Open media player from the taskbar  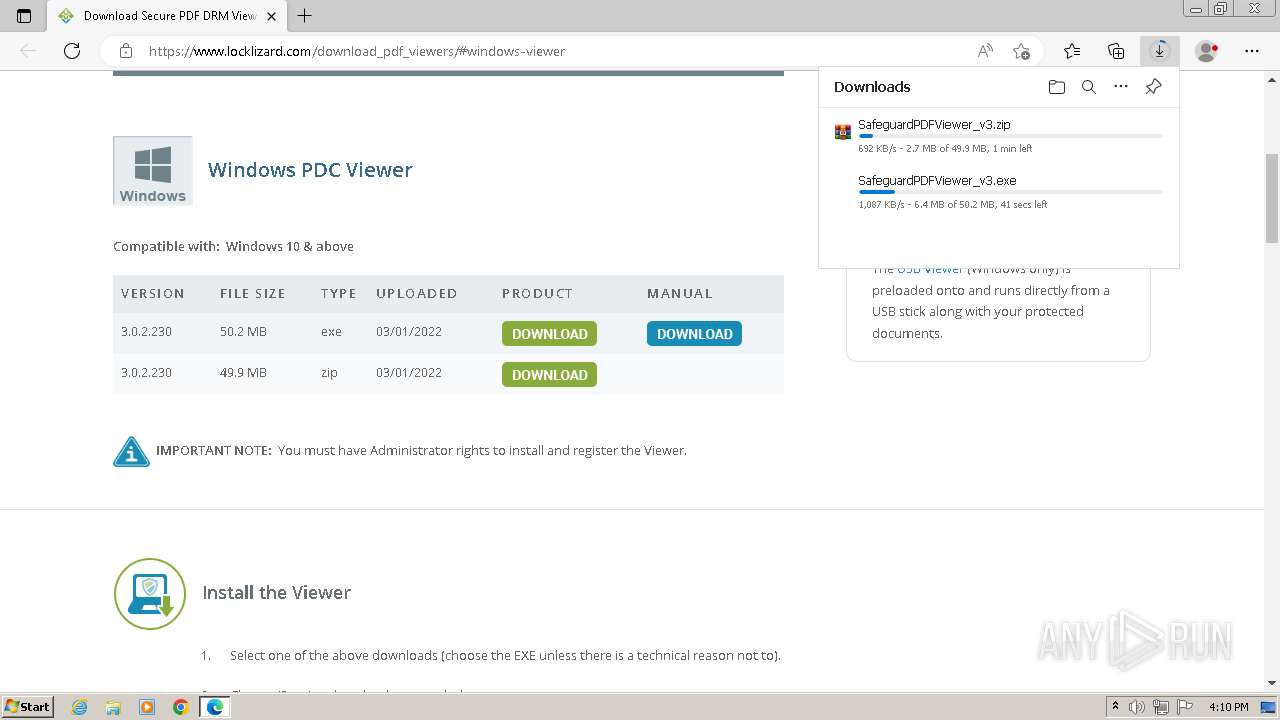coord(147,707)
